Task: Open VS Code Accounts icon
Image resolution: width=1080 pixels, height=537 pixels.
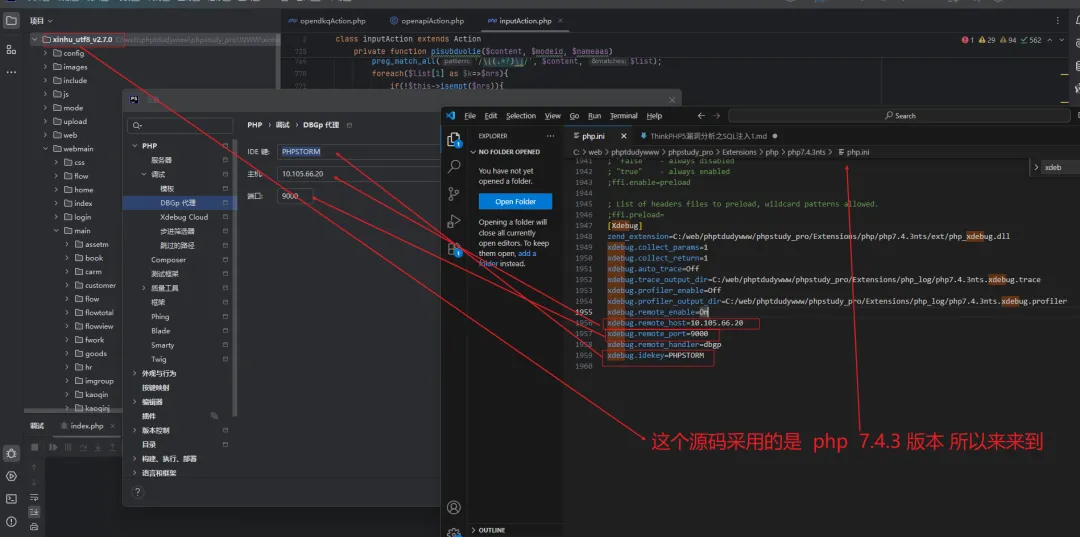Action: click(x=454, y=507)
